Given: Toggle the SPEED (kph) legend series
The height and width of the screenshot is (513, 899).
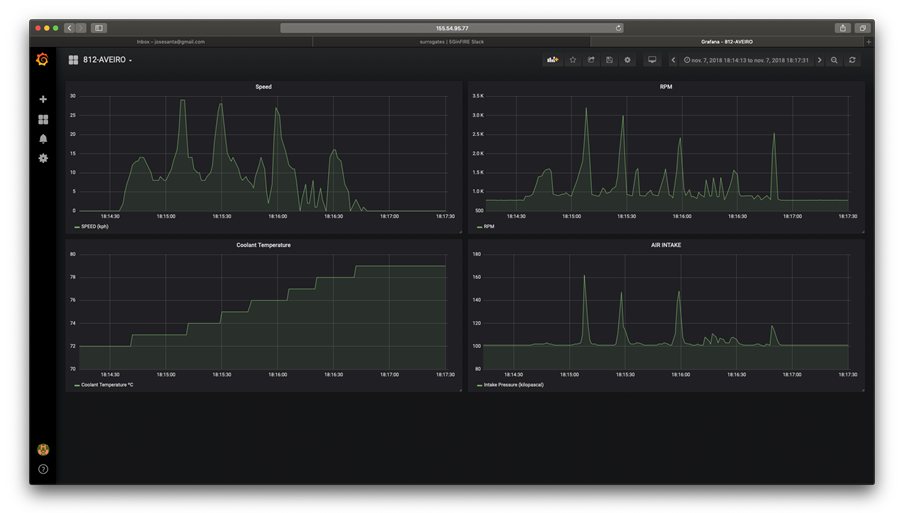Looking at the screenshot, I should [x=94, y=227].
